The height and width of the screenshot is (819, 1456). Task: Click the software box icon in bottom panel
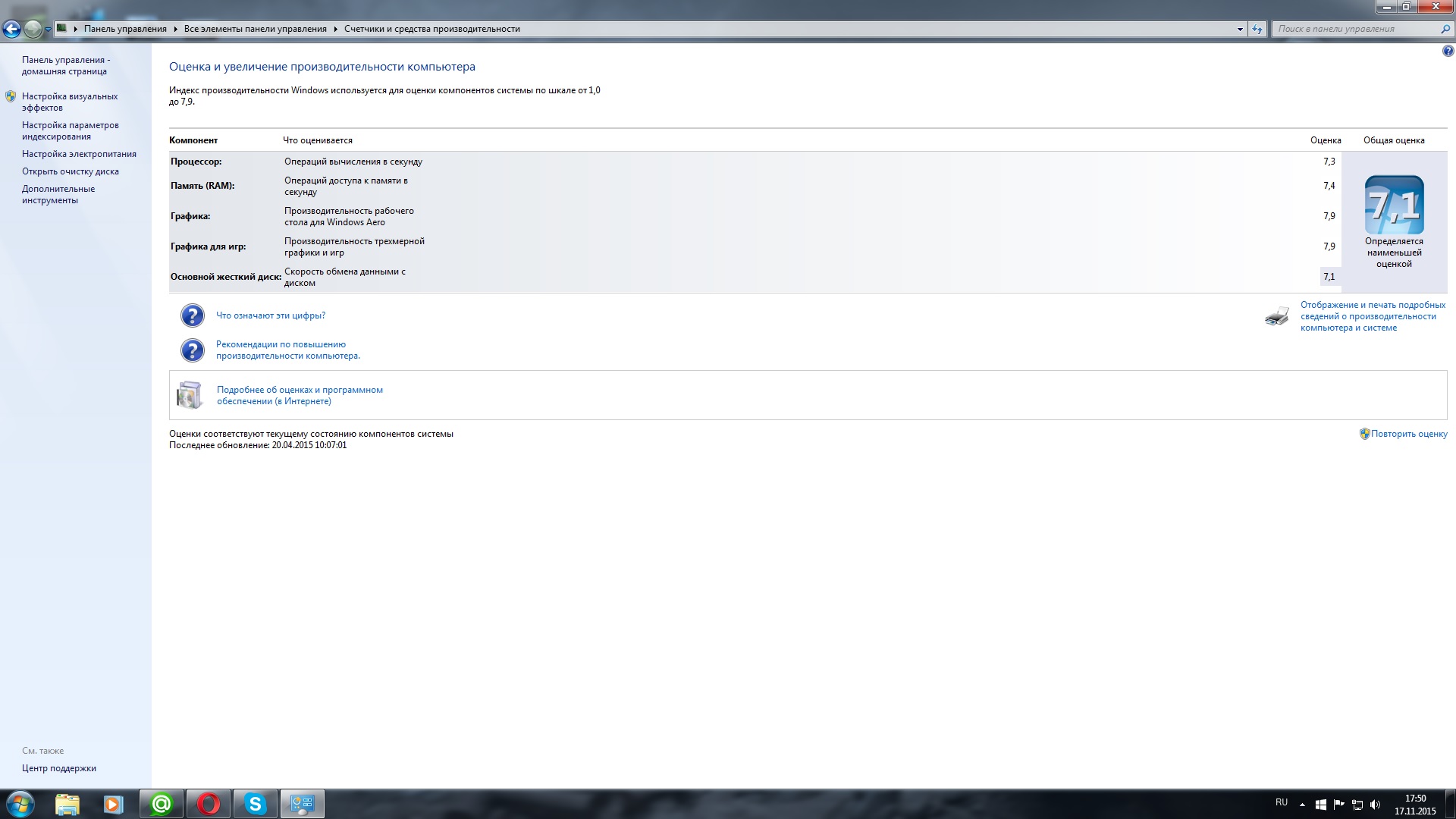click(x=190, y=395)
